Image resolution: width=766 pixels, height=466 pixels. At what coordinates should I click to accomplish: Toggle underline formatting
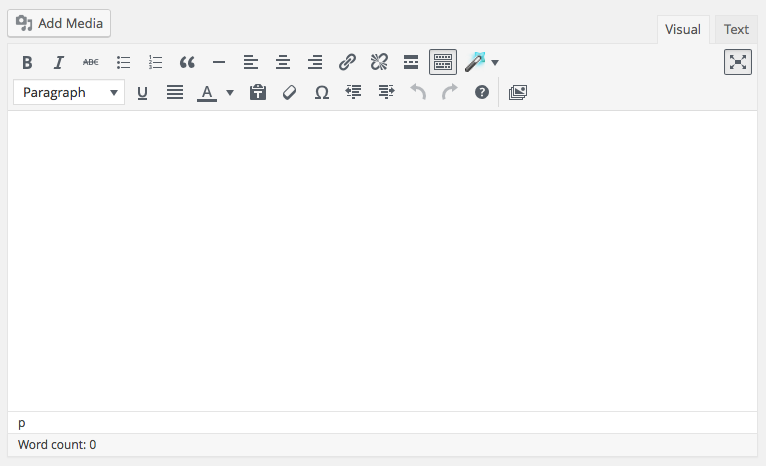click(x=142, y=92)
